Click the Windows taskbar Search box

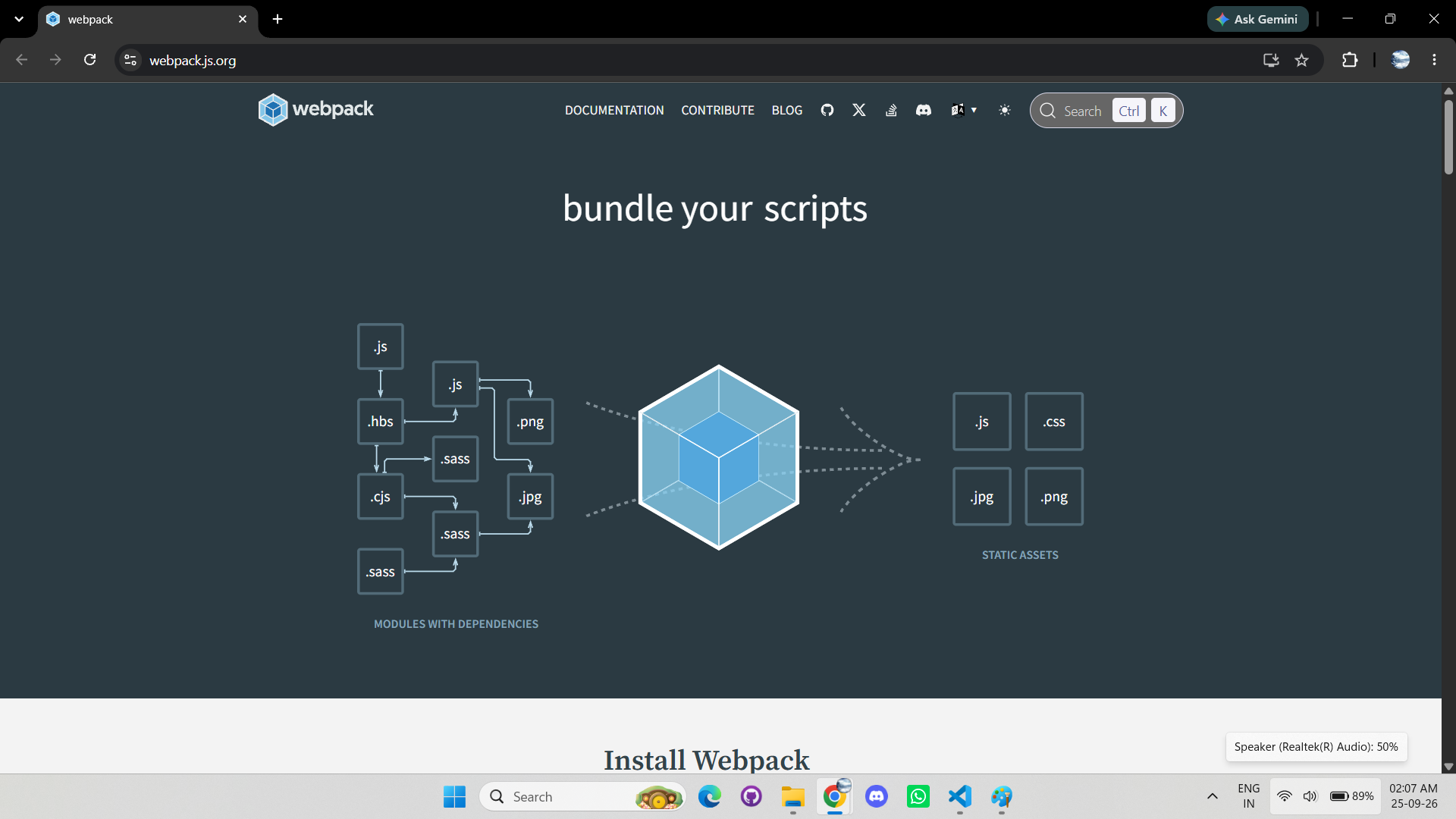(582, 796)
